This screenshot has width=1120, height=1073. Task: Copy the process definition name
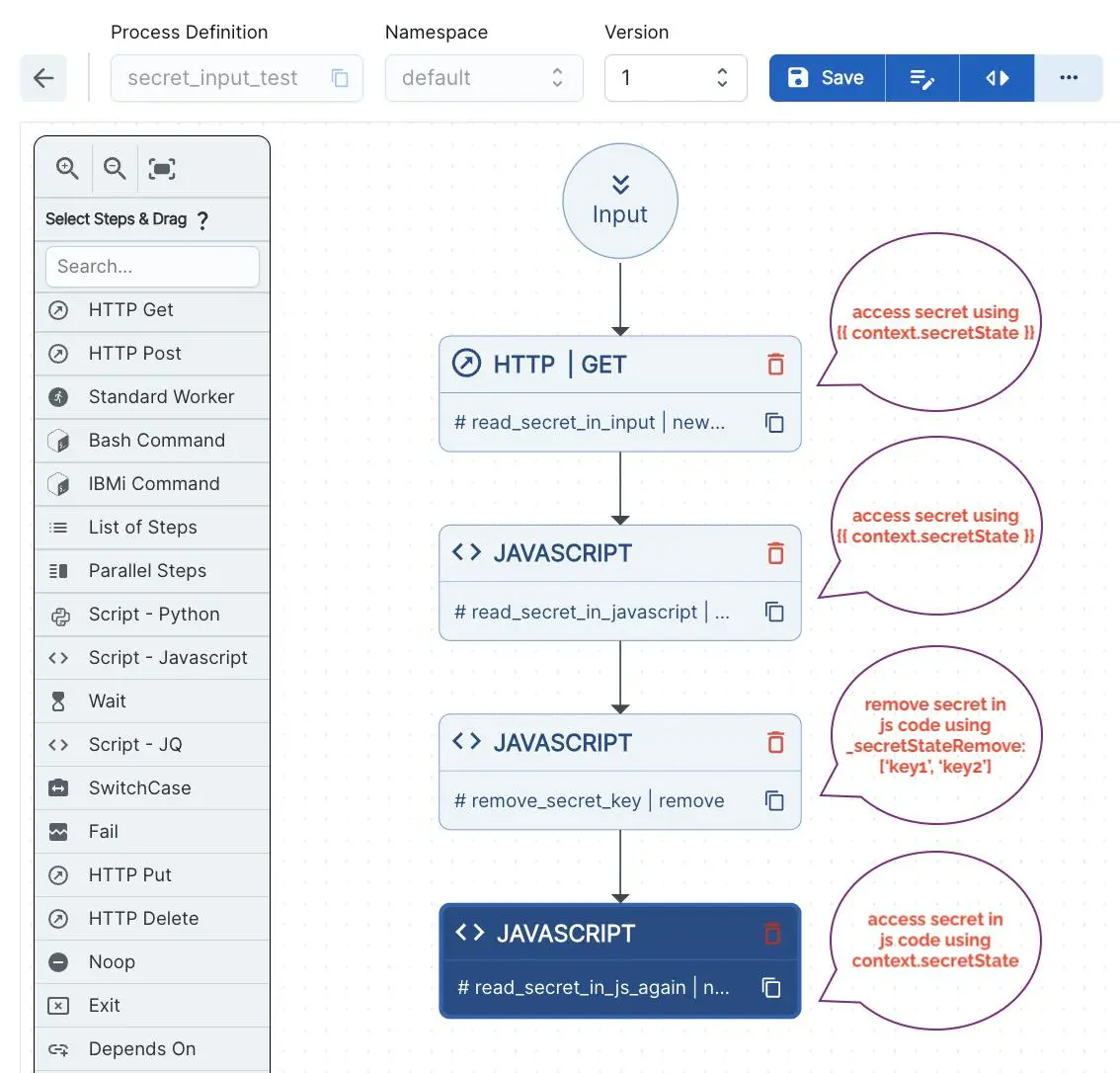340,78
